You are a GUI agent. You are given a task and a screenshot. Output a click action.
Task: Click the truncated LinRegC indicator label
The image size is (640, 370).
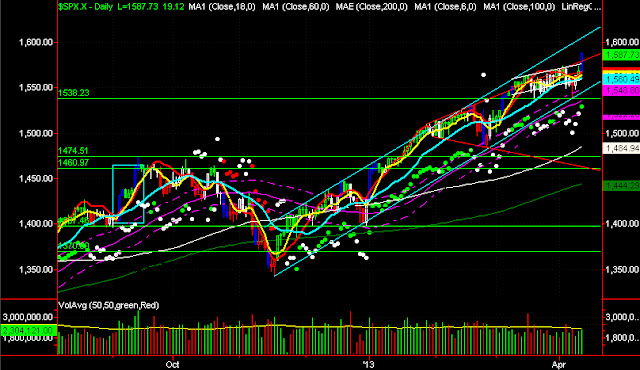pyautogui.click(x=581, y=7)
